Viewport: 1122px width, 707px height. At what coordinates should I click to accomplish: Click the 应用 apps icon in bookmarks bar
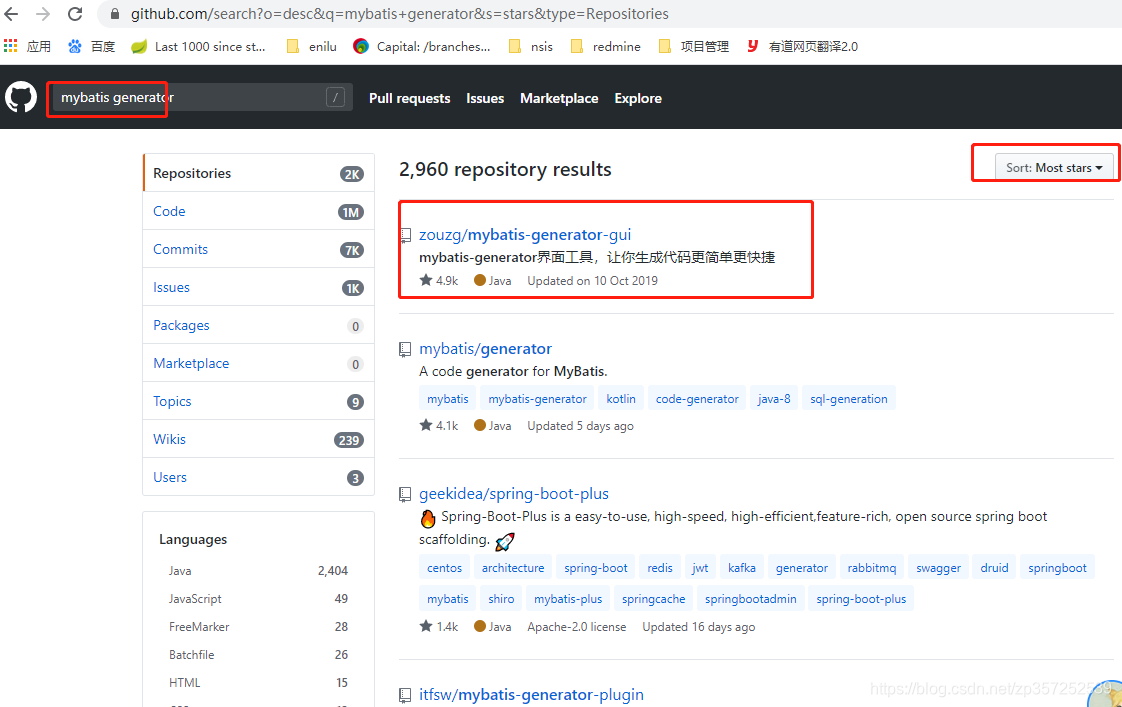coord(12,46)
